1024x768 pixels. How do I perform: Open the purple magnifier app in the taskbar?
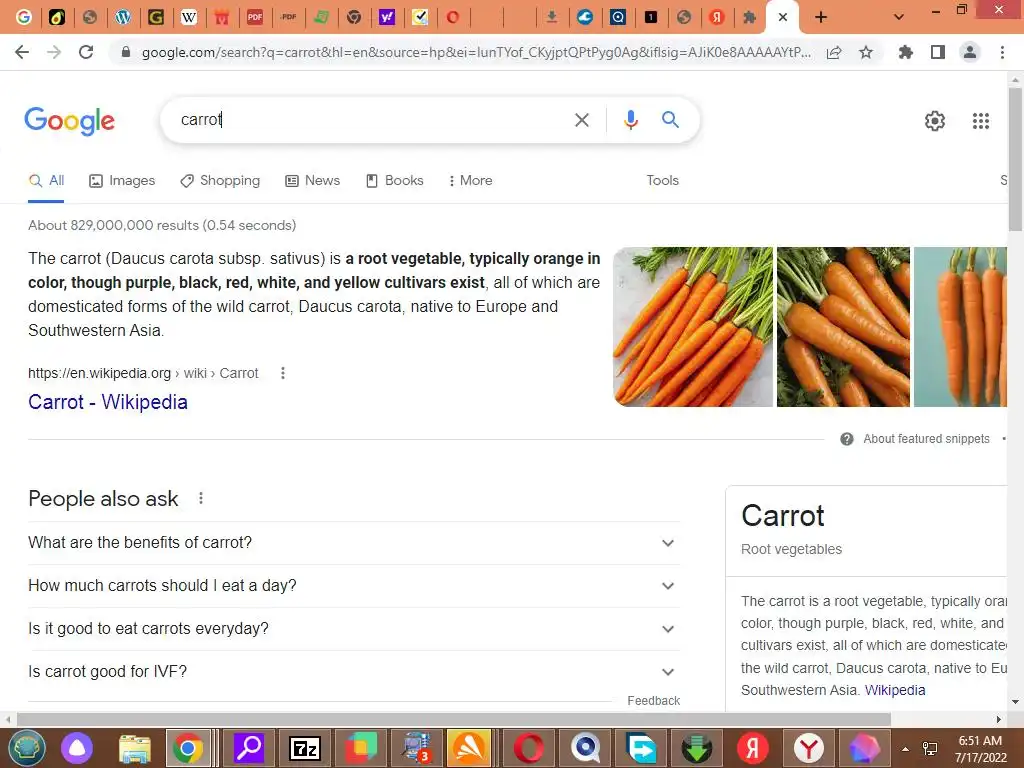(x=249, y=748)
